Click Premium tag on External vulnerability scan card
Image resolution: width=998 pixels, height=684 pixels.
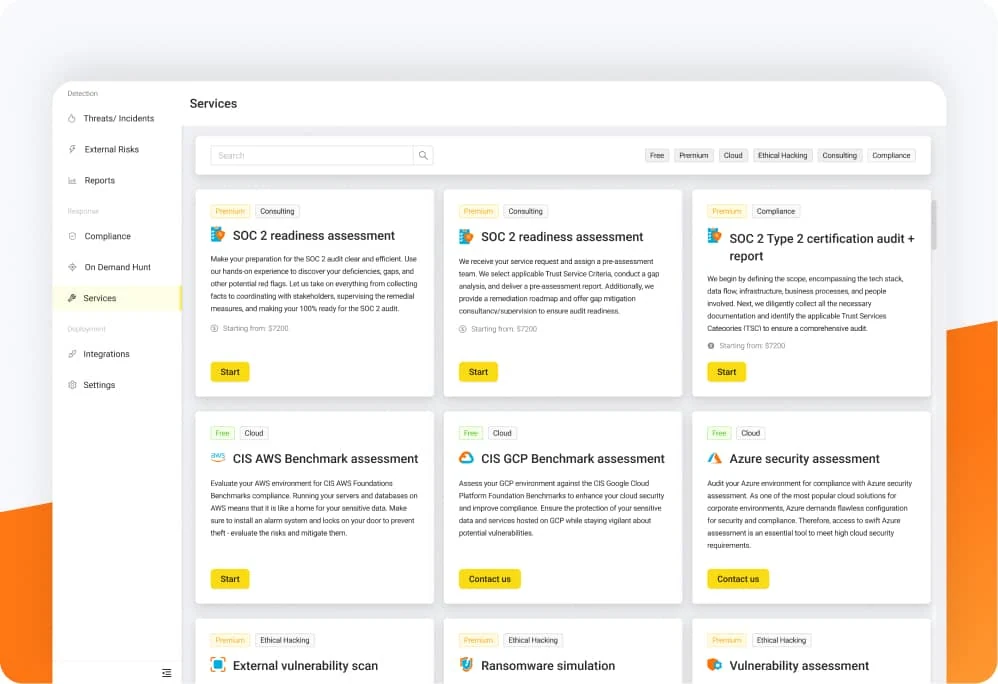click(230, 640)
